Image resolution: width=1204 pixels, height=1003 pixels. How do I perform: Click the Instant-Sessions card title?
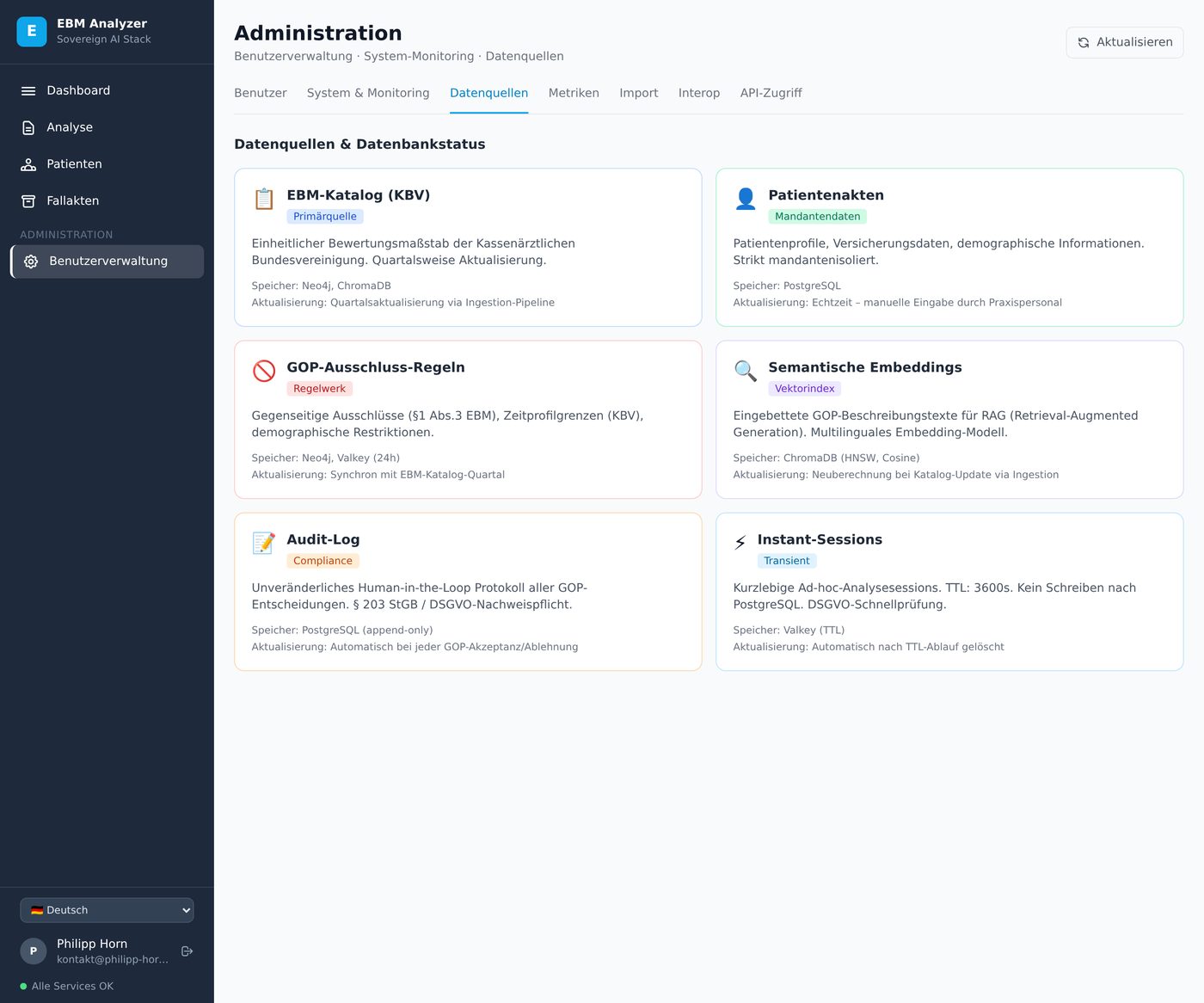pyautogui.click(x=820, y=539)
